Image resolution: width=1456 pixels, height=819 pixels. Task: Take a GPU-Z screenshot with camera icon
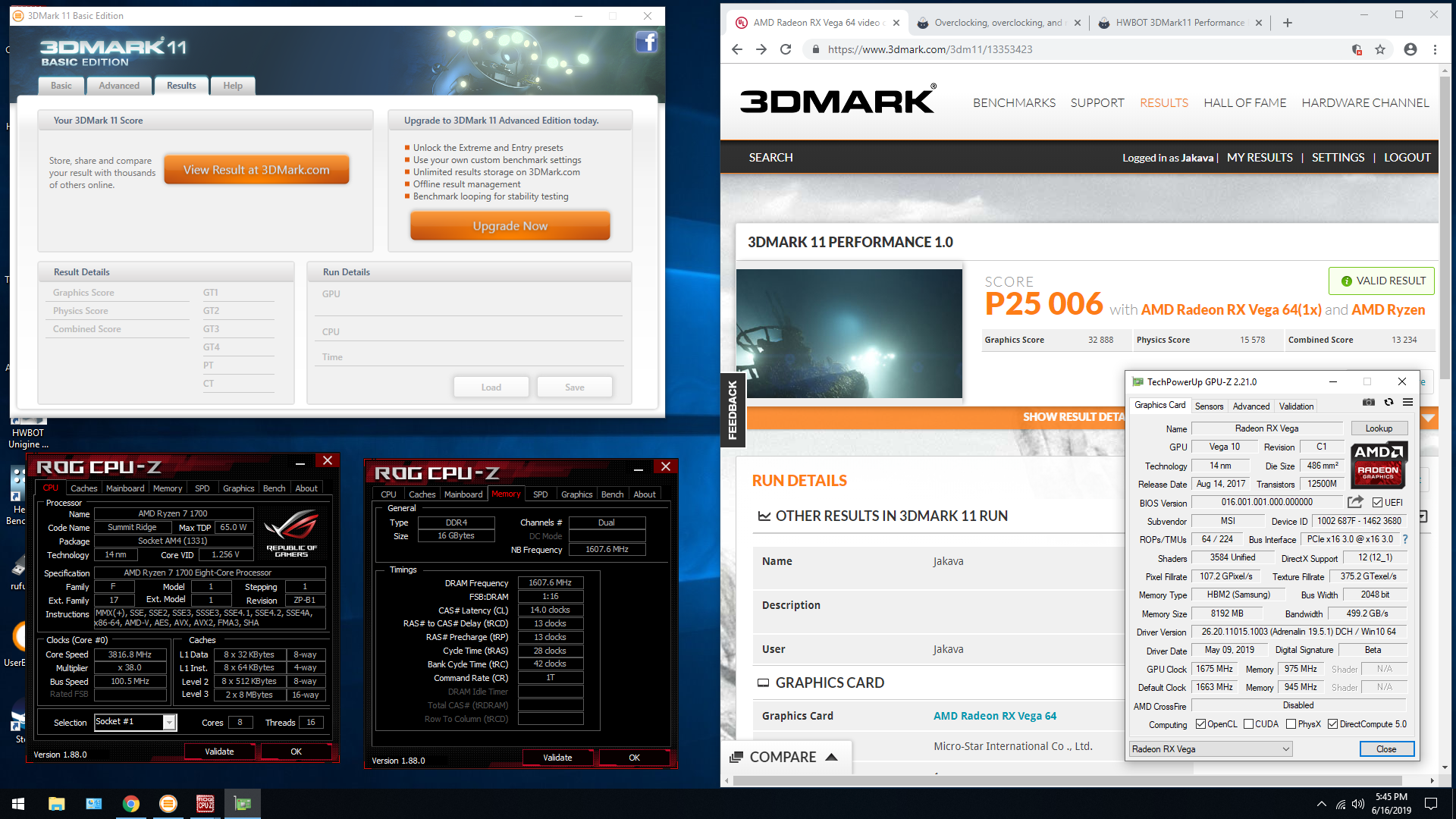[x=1368, y=403]
